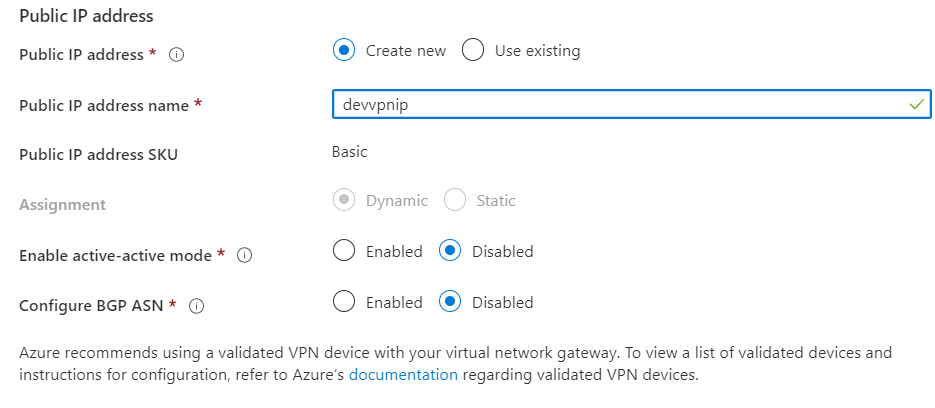Select Static assignment radio button

point(455,200)
